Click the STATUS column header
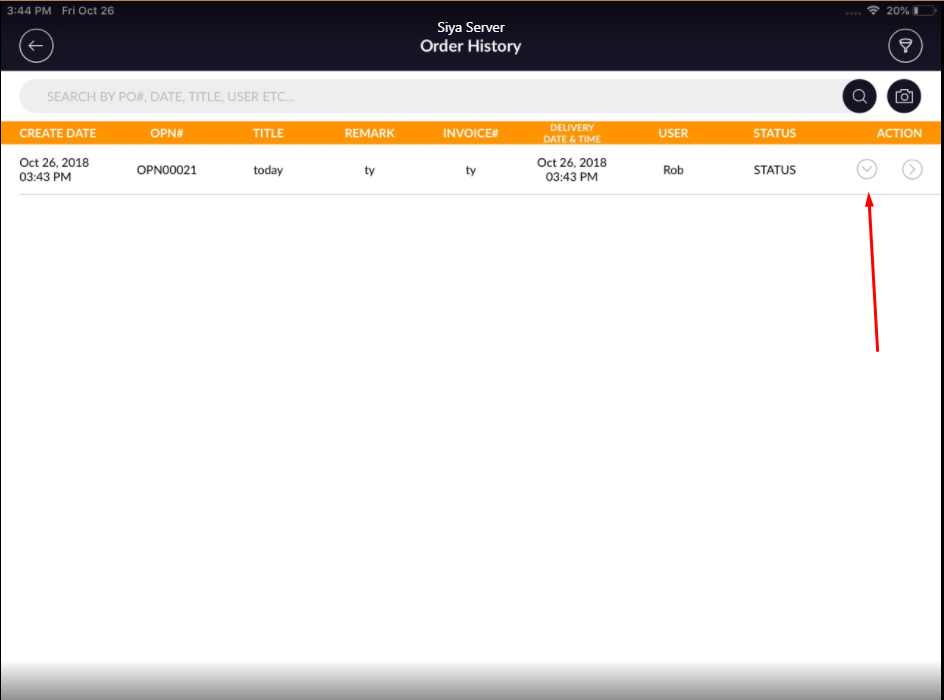The height and width of the screenshot is (700, 944). point(775,133)
